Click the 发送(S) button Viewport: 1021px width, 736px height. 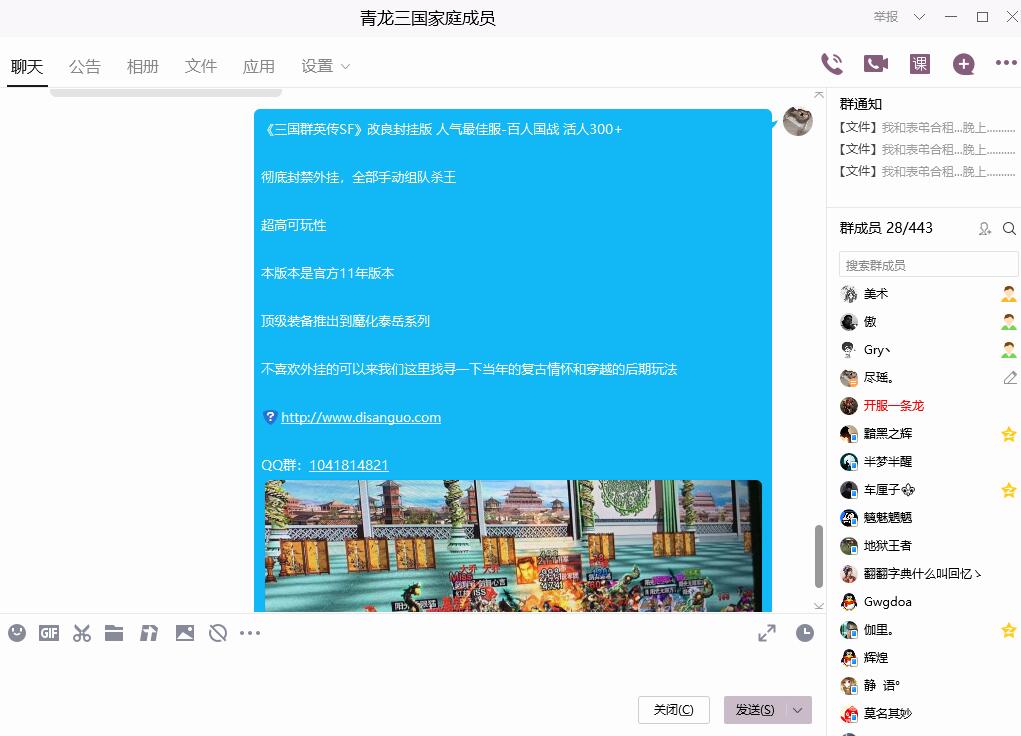point(755,710)
